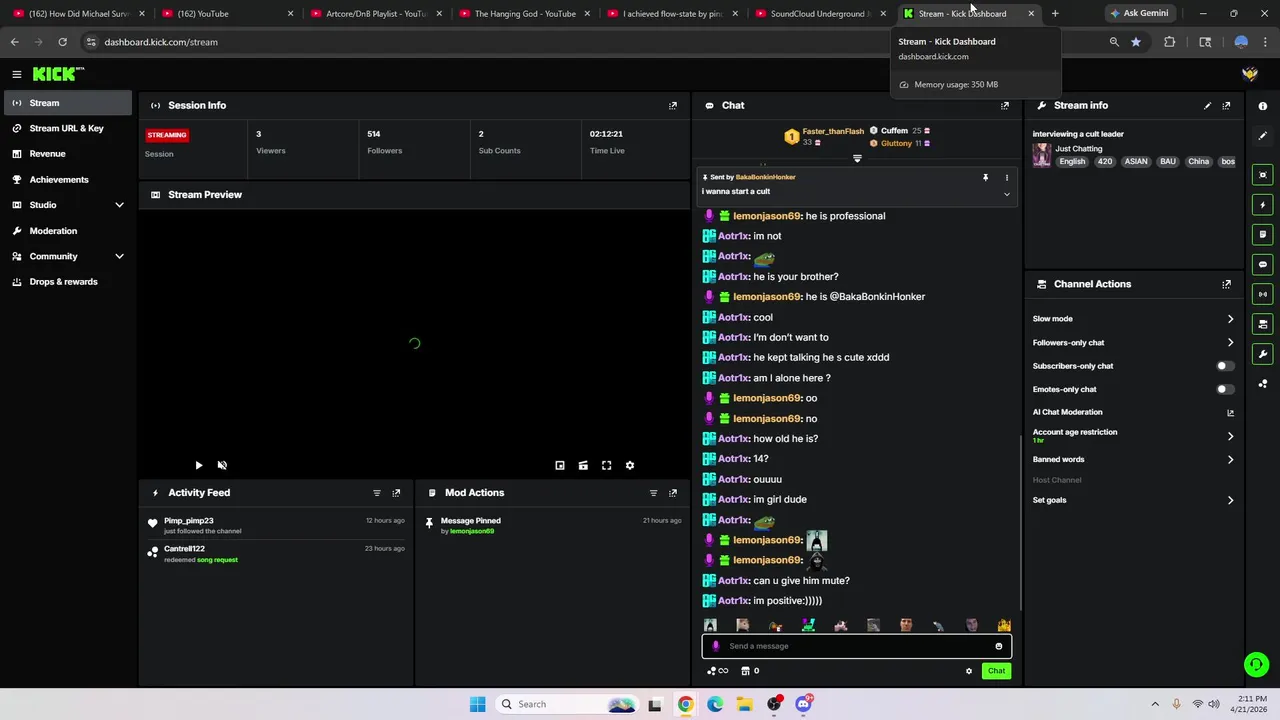The height and width of the screenshot is (720, 1280).
Task: Send message with green Chat button
Action: point(996,671)
